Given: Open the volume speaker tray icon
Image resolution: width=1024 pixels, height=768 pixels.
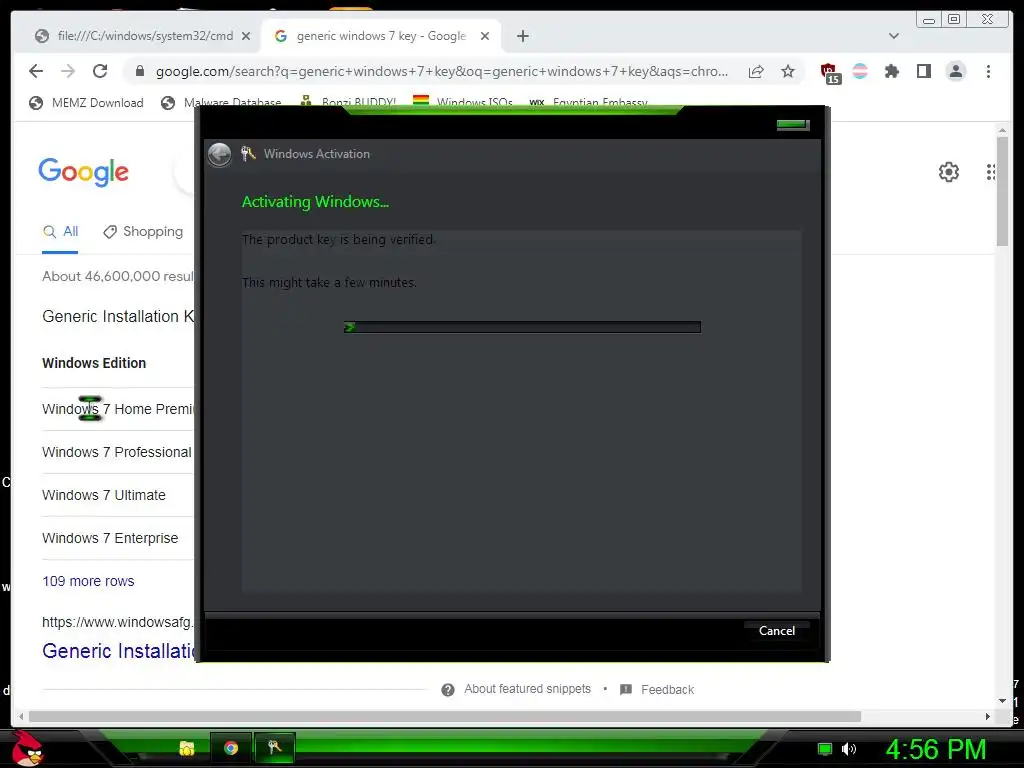Looking at the screenshot, I should (x=849, y=749).
